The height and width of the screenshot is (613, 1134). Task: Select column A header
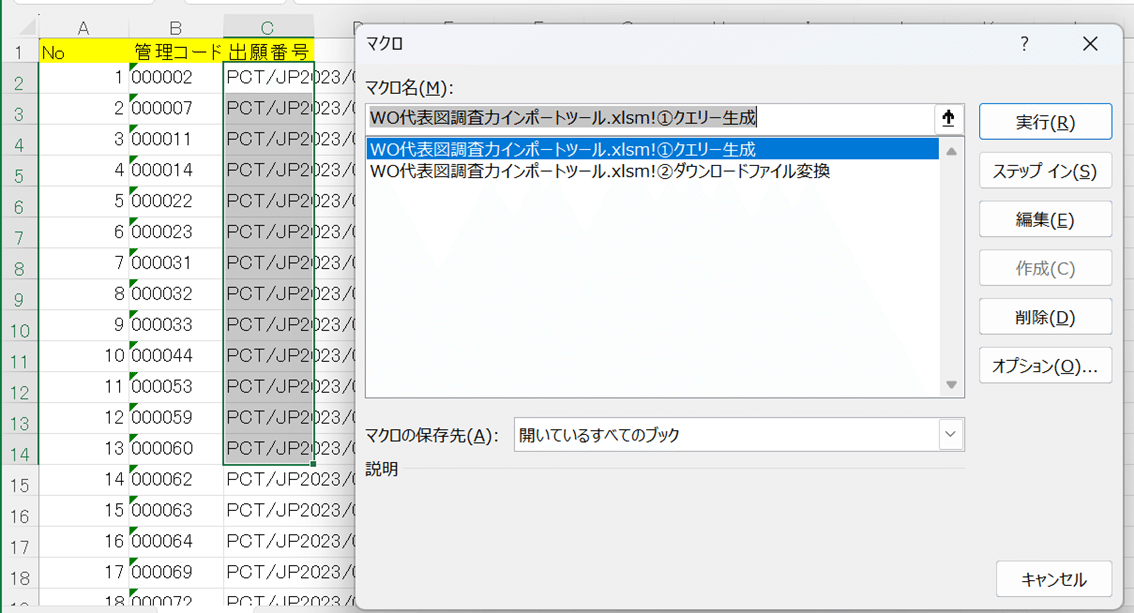click(x=84, y=27)
